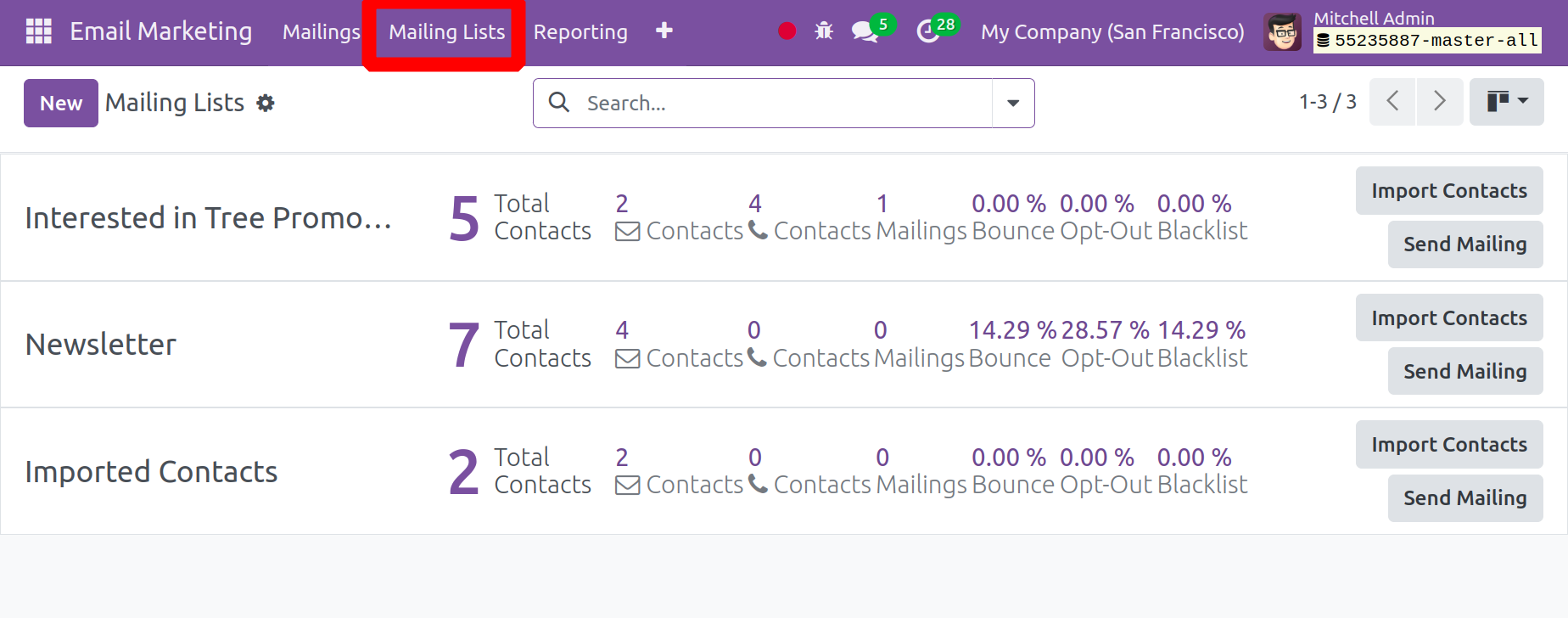Click Mitchell Admin avatar picture
1568x618 pixels.
point(1282,31)
